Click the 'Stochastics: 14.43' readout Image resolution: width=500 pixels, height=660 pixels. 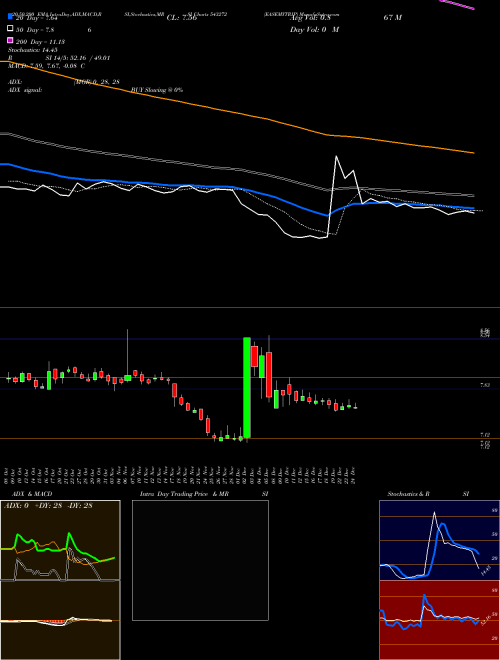pyautogui.click(x=33, y=50)
